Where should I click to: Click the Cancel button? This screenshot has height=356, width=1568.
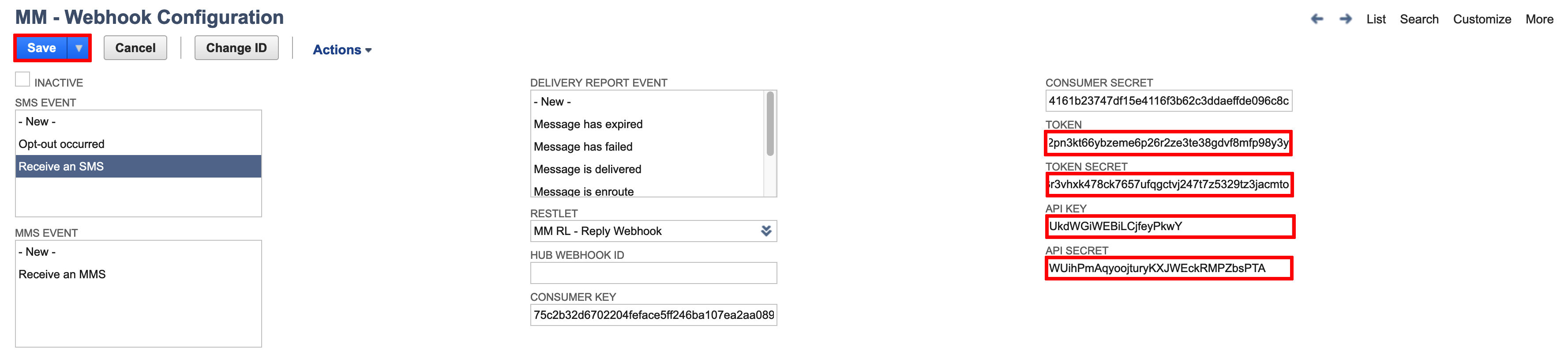135,48
